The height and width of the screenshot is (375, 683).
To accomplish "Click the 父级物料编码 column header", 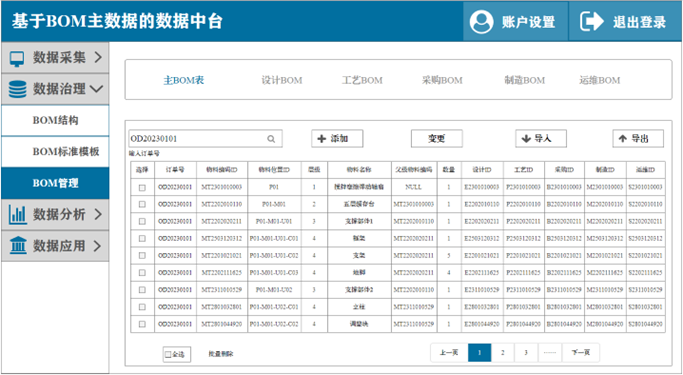I will click(x=414, y=170).
